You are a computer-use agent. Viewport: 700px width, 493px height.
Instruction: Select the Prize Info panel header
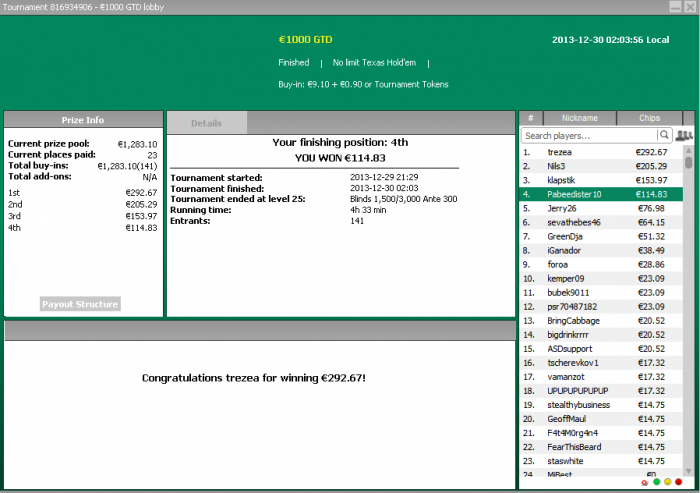click(82, 120)
